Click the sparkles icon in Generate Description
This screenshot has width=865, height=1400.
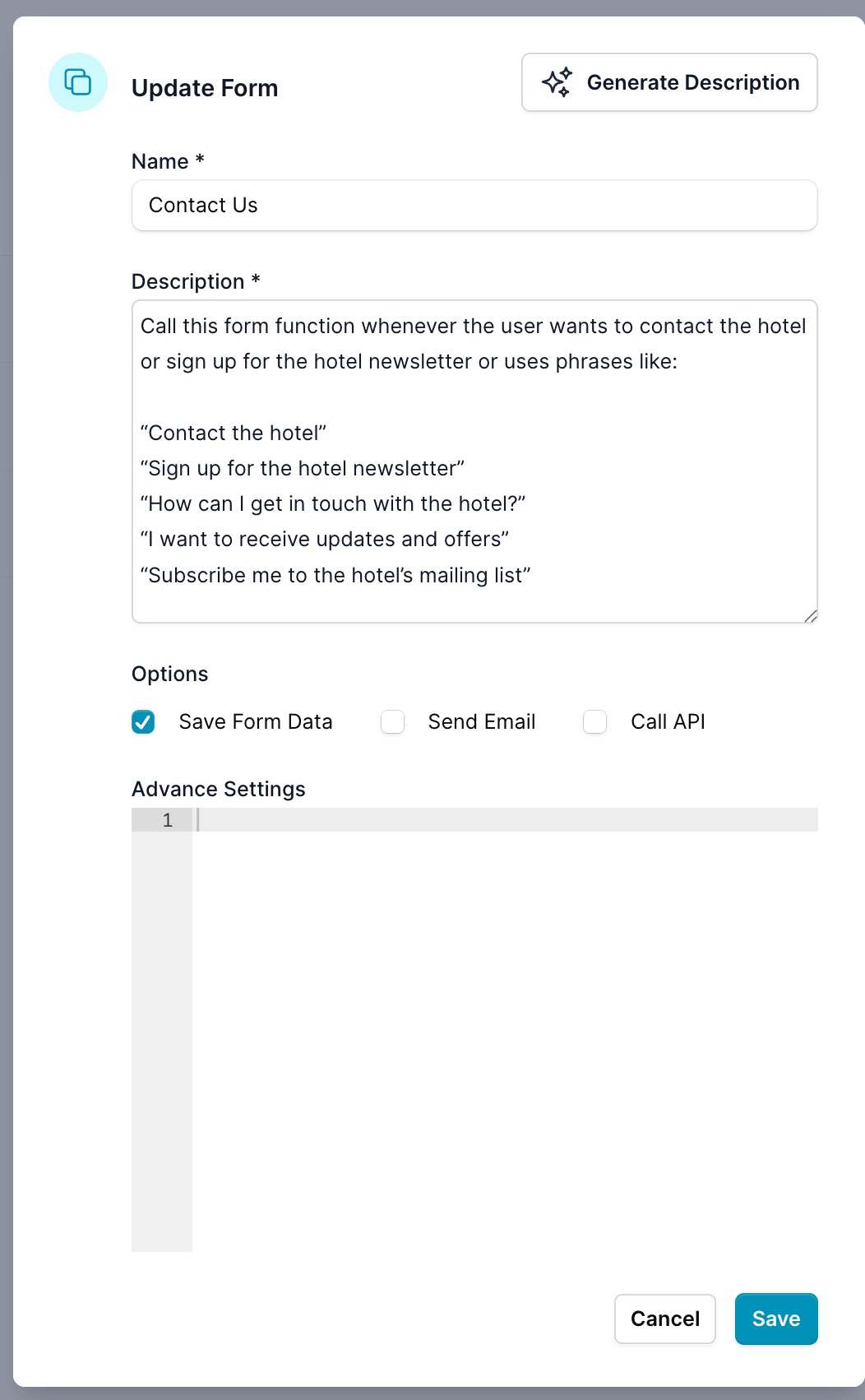(x=557, y=82)
